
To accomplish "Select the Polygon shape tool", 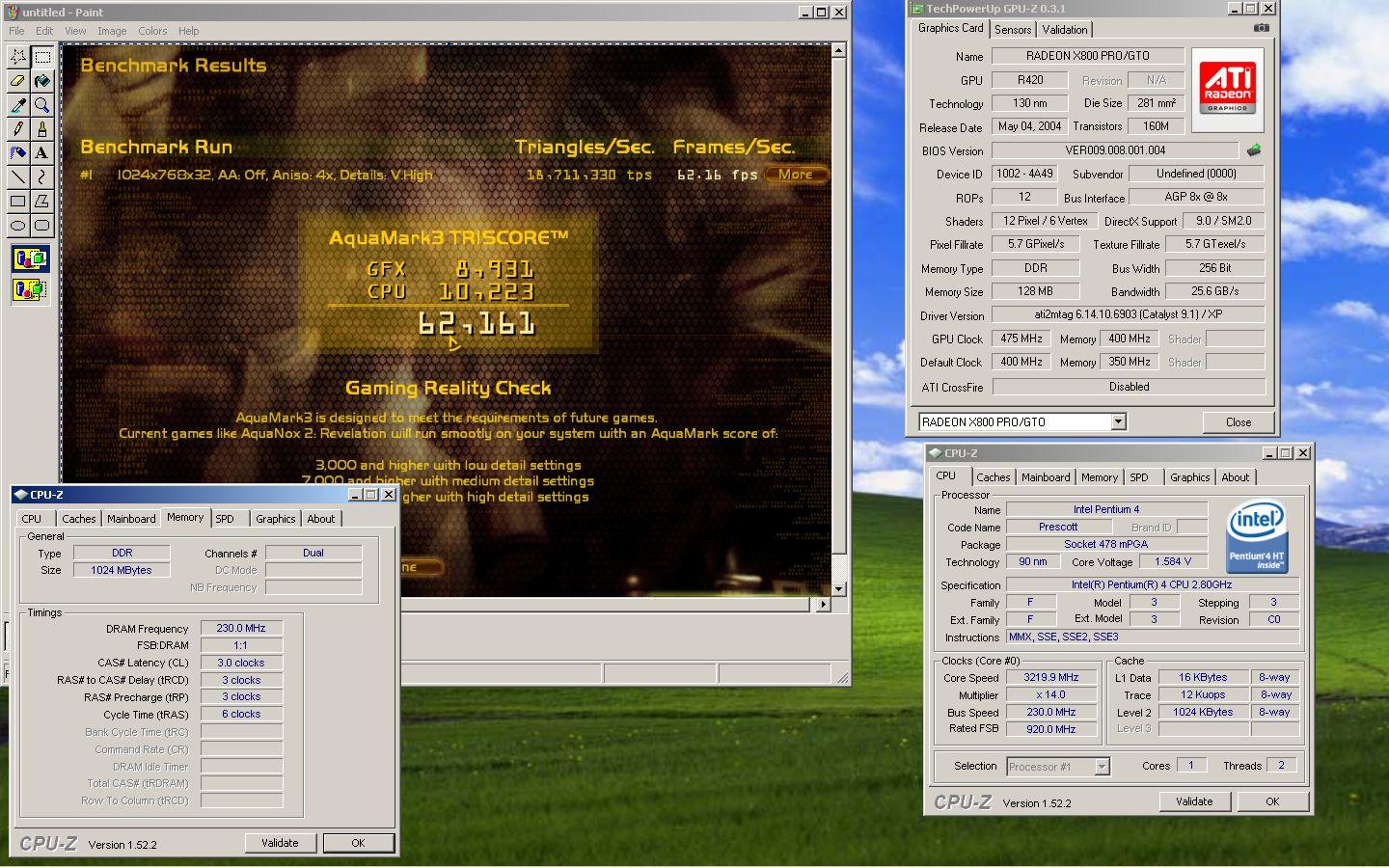I will coord(41,202).
